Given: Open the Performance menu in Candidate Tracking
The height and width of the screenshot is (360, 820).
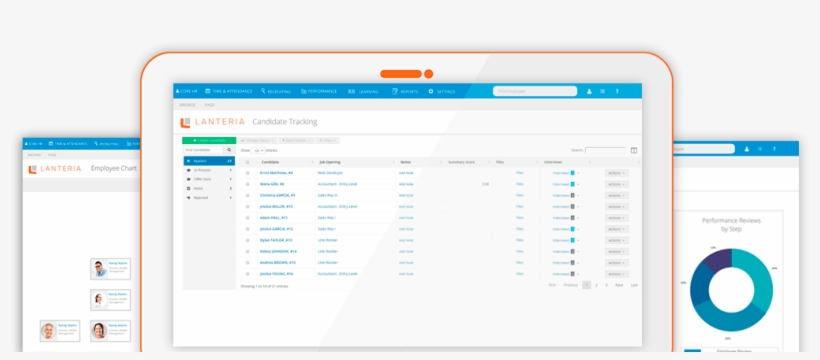Looking at the screenshot, I should [x=319, y=91].
